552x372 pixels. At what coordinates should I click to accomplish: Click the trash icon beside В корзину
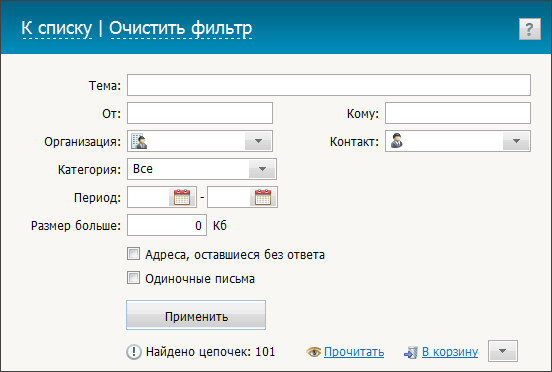(x=411, y=352)
